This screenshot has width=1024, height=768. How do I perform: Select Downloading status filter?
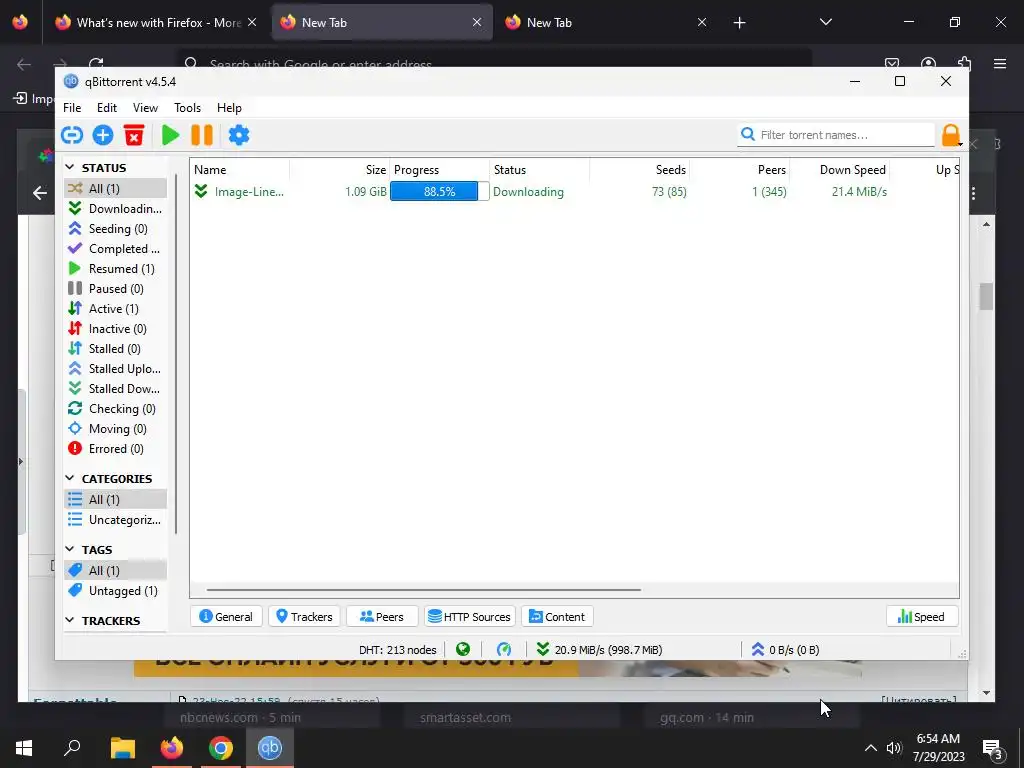[116, 208]
